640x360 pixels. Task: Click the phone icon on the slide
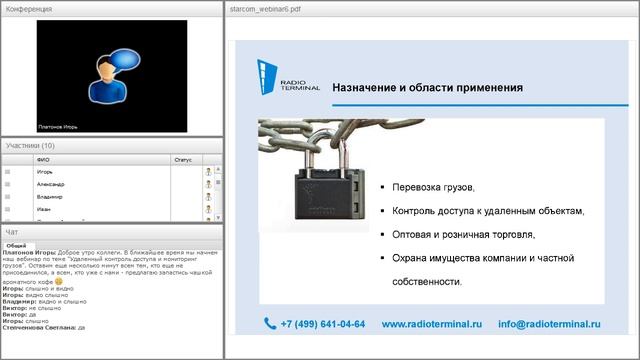(270, 323)
